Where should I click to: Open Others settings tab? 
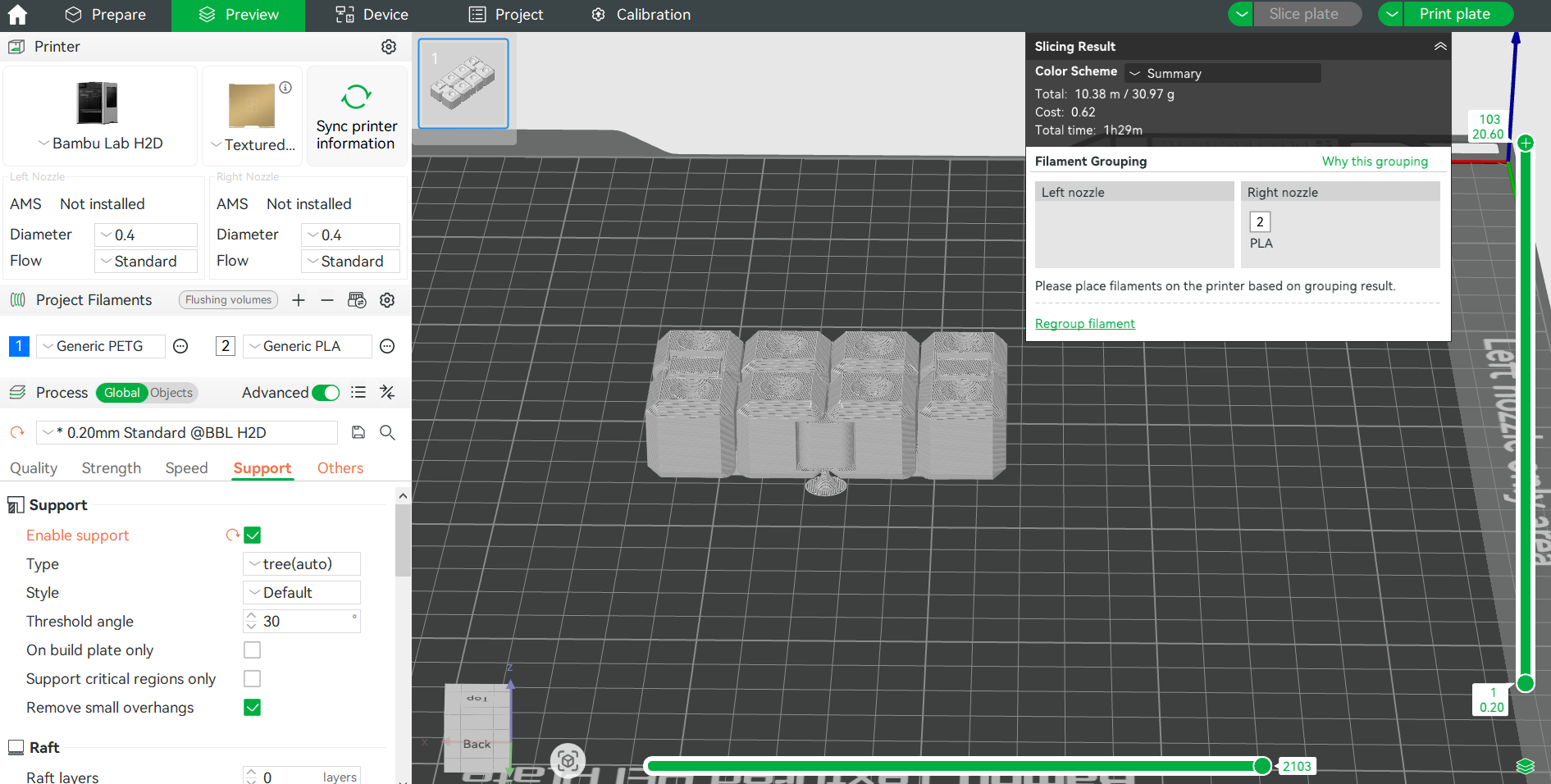pos(340,468)
